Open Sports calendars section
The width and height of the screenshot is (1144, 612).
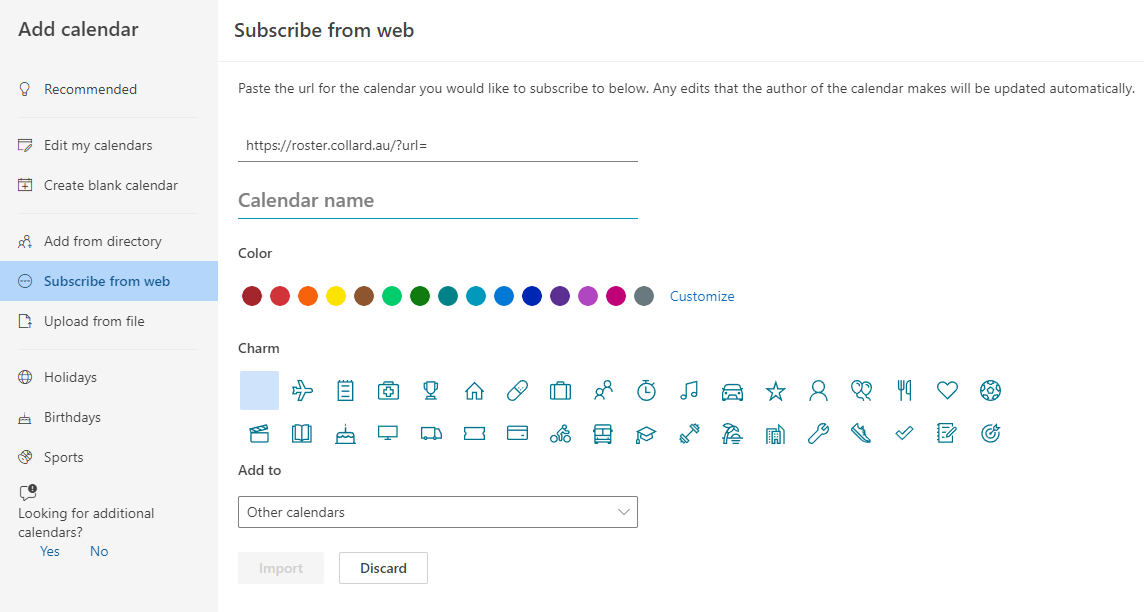[x=65, y=457]
